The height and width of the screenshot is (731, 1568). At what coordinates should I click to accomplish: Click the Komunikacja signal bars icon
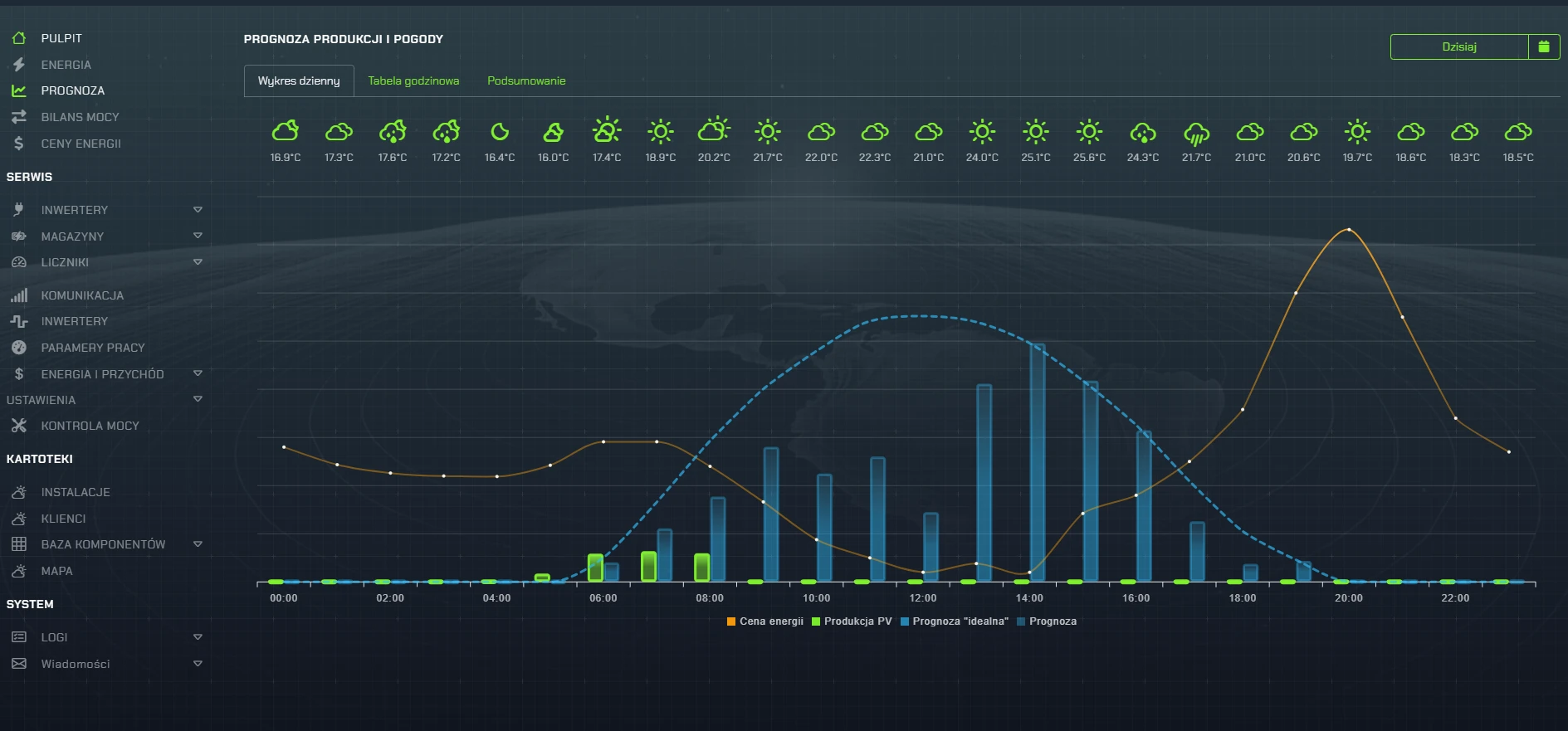click(18, 295)
